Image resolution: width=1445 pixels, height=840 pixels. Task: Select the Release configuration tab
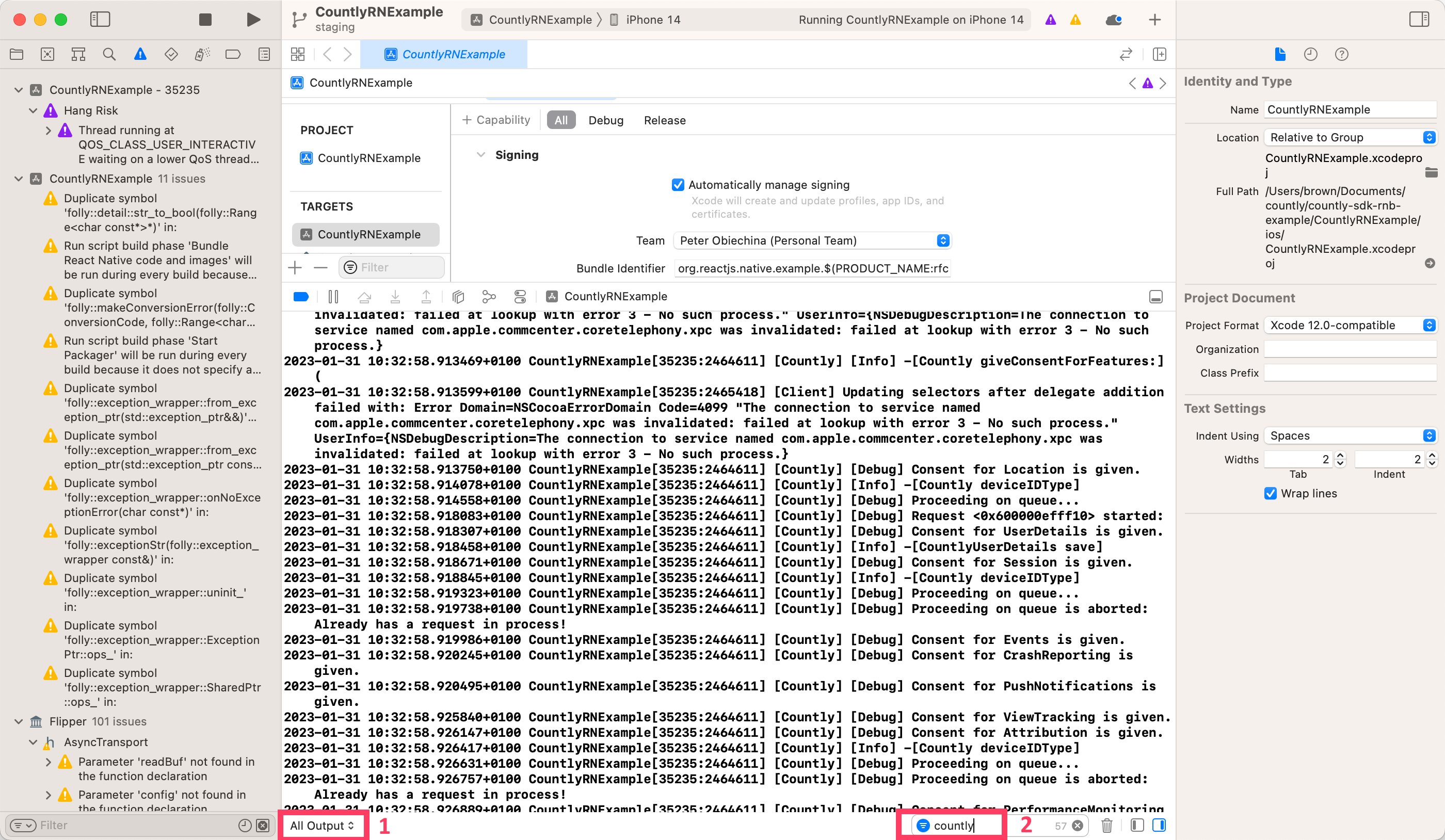(x=665, y=120)
